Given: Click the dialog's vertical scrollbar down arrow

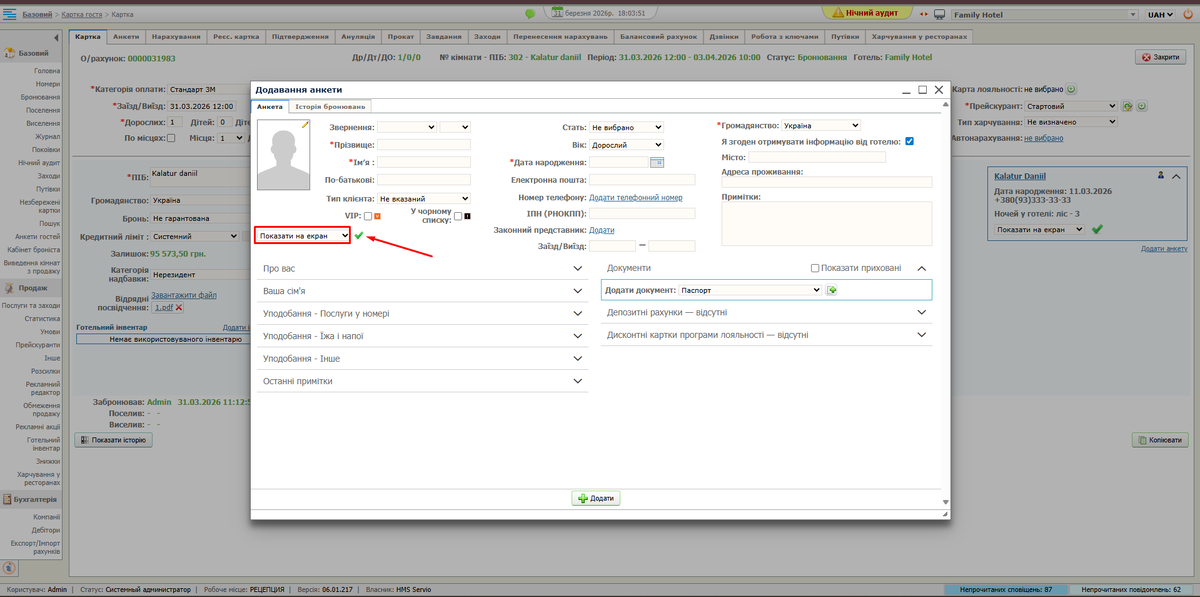Looking at the screenshot, I should [x=942, y=502].
